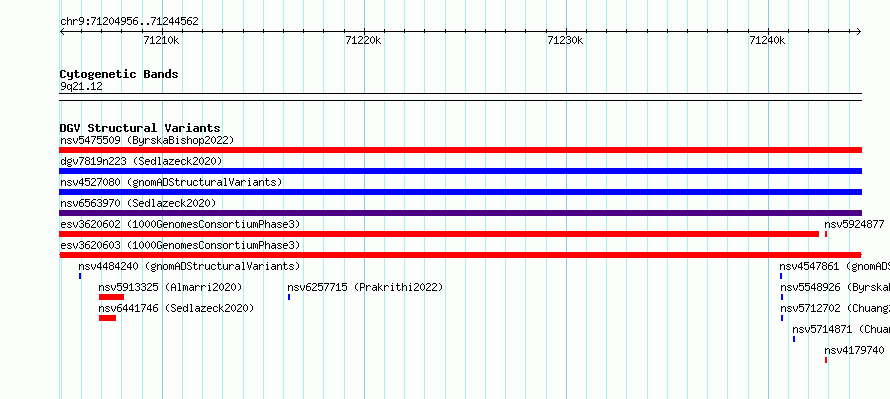Click the nsv6257715 (Prakrithi2022) label
The image size is (890, 399).
[x=365, y=287]
